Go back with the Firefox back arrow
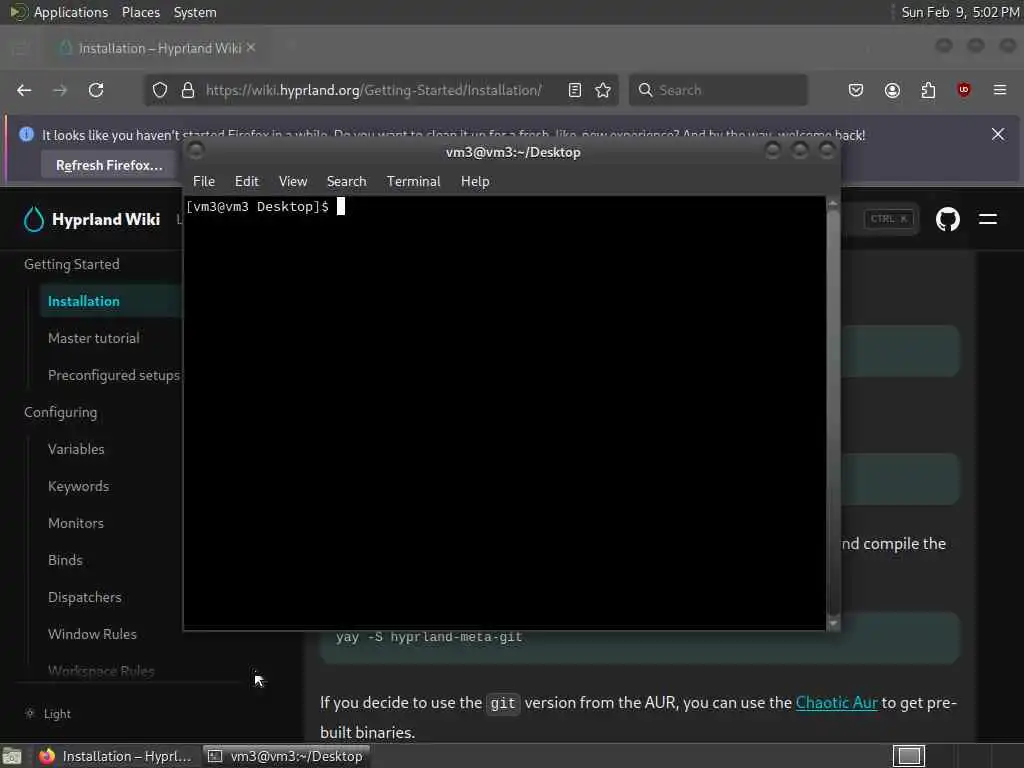The height and width of the screenshot is (768, 1024). [24, 90]
